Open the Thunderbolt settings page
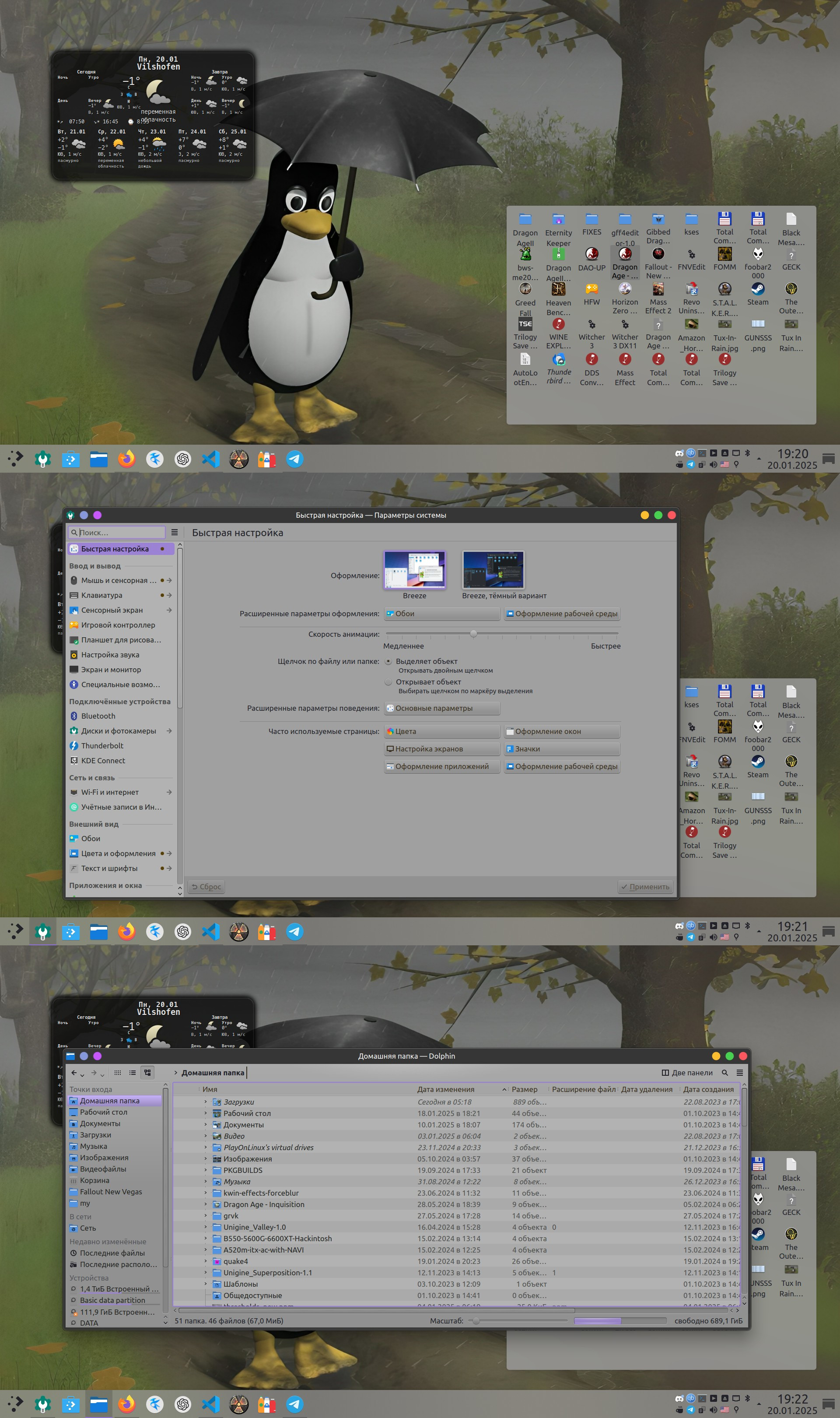Viewport: 840px width, 1418px height. (x=121, y=745)
